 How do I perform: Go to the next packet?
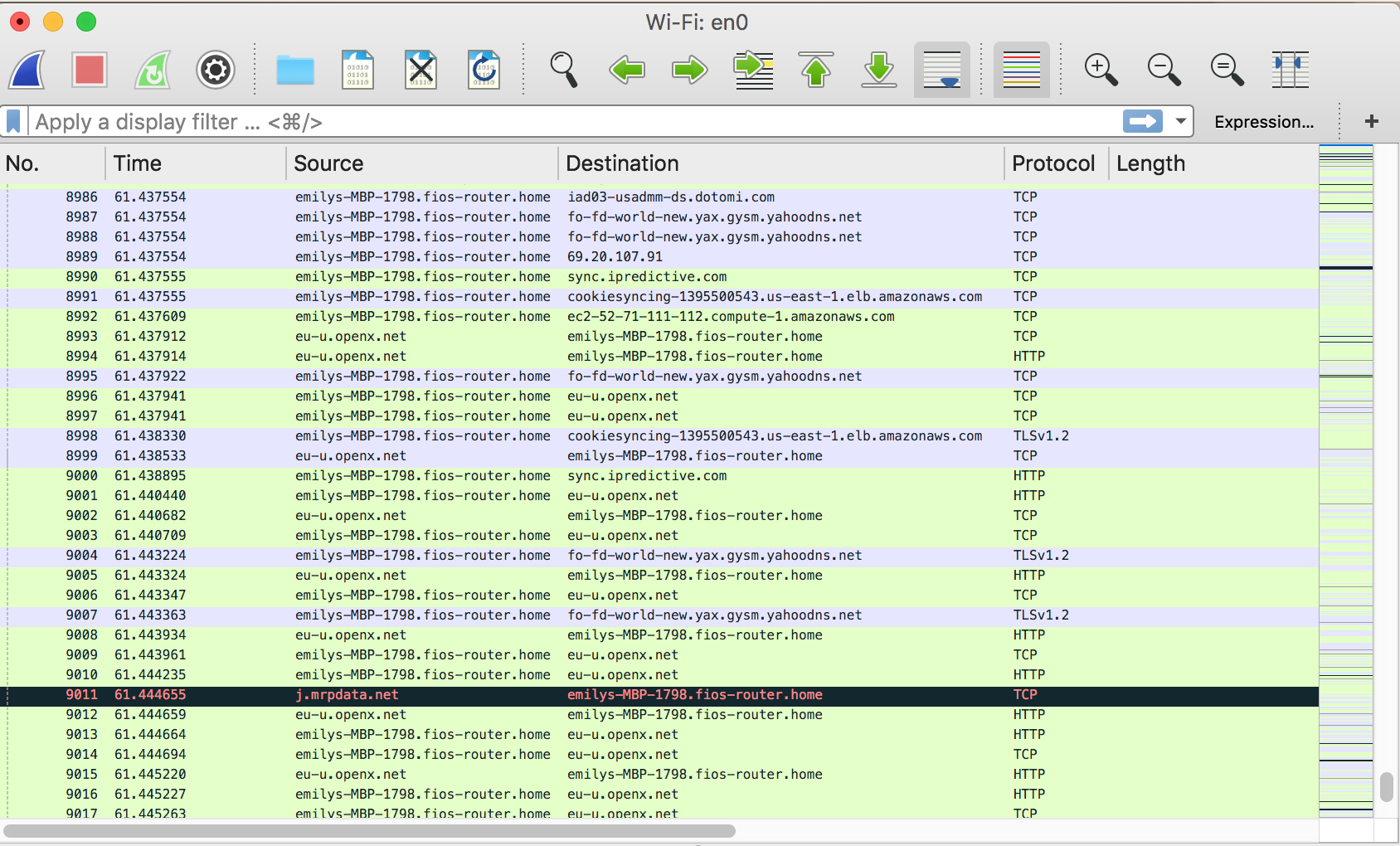(689, 70)
